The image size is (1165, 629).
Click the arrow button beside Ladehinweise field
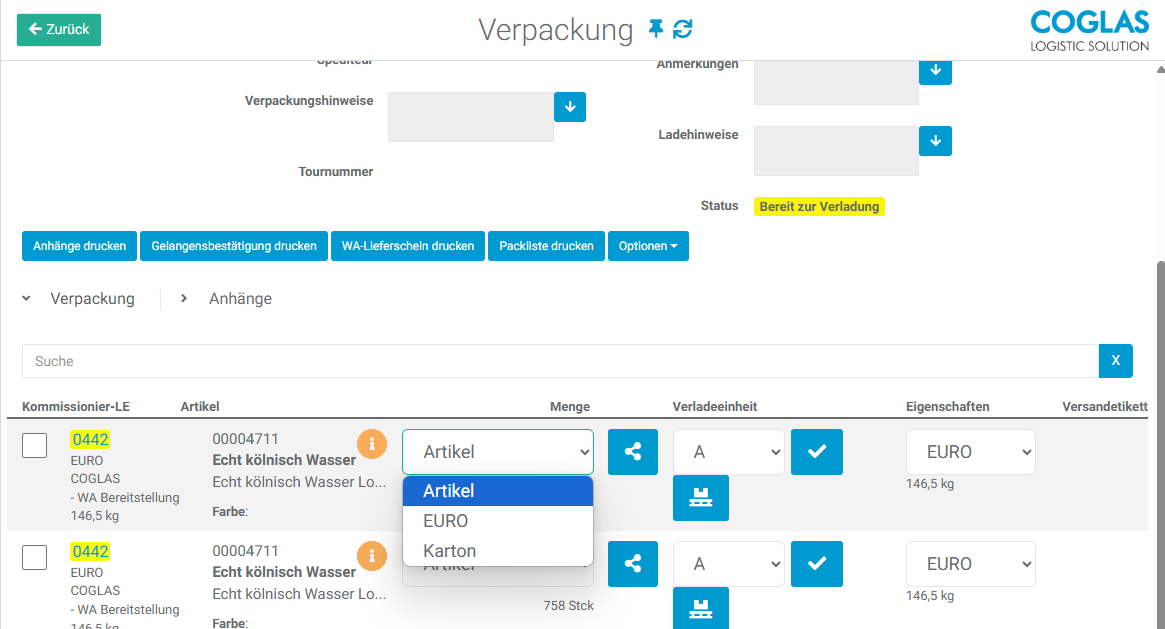(x=935, y=141)
